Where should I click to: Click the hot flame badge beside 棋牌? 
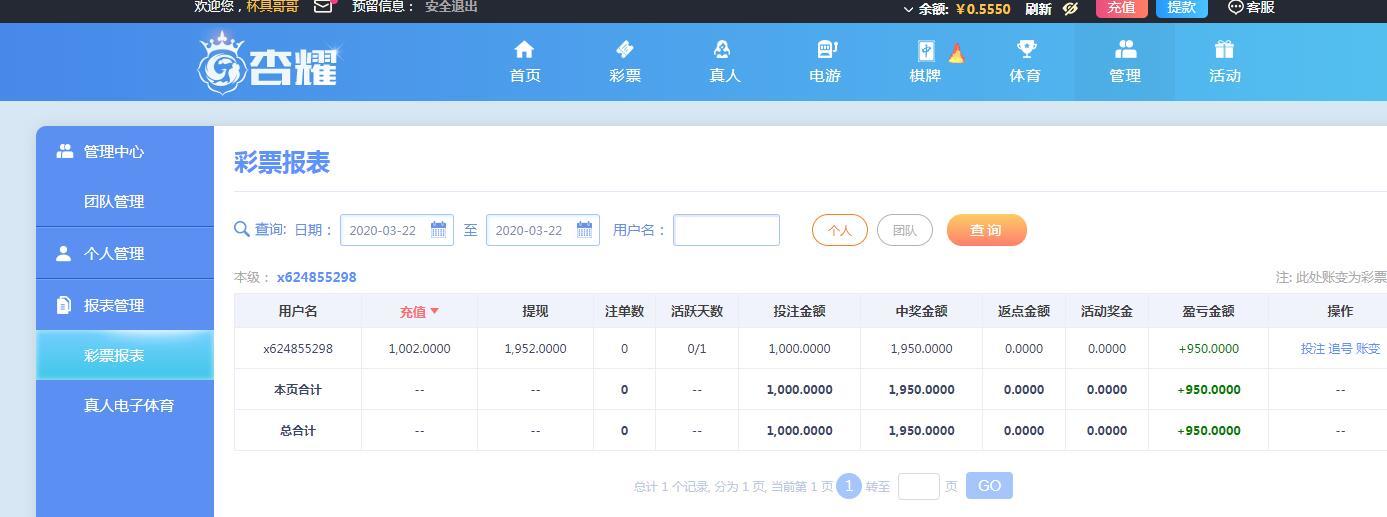click(956, 53)
